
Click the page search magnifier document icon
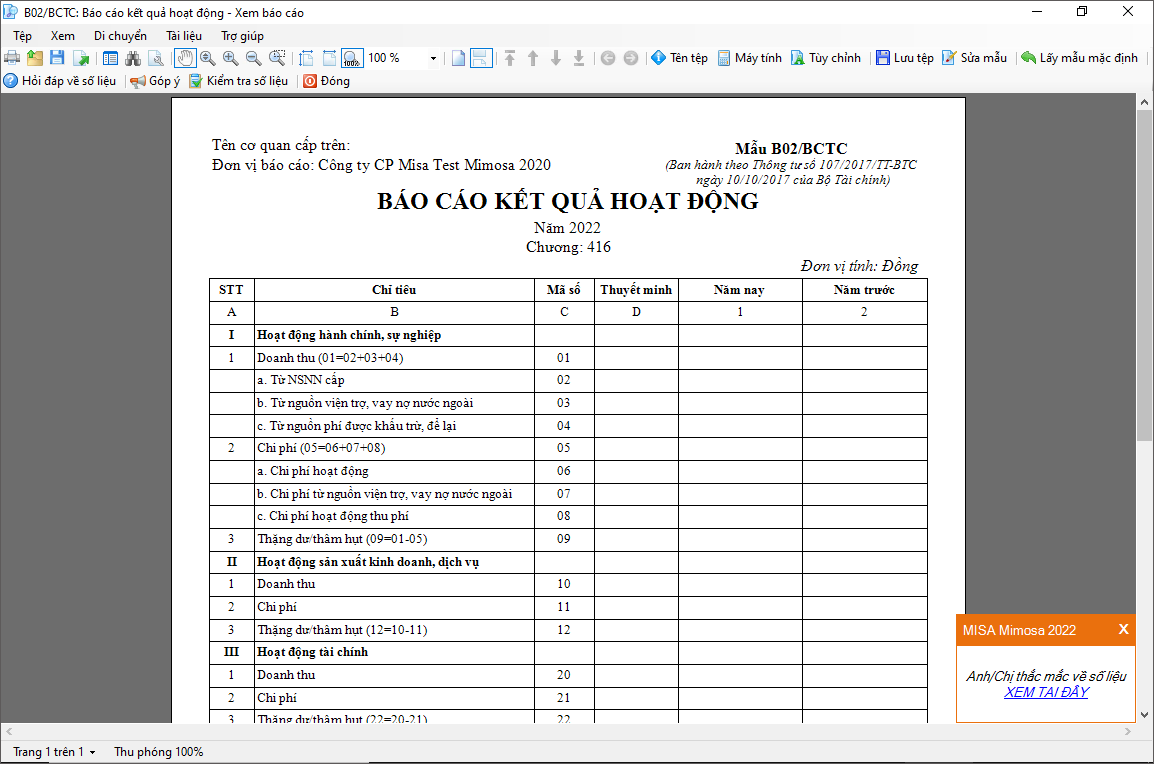coord(156,58)
